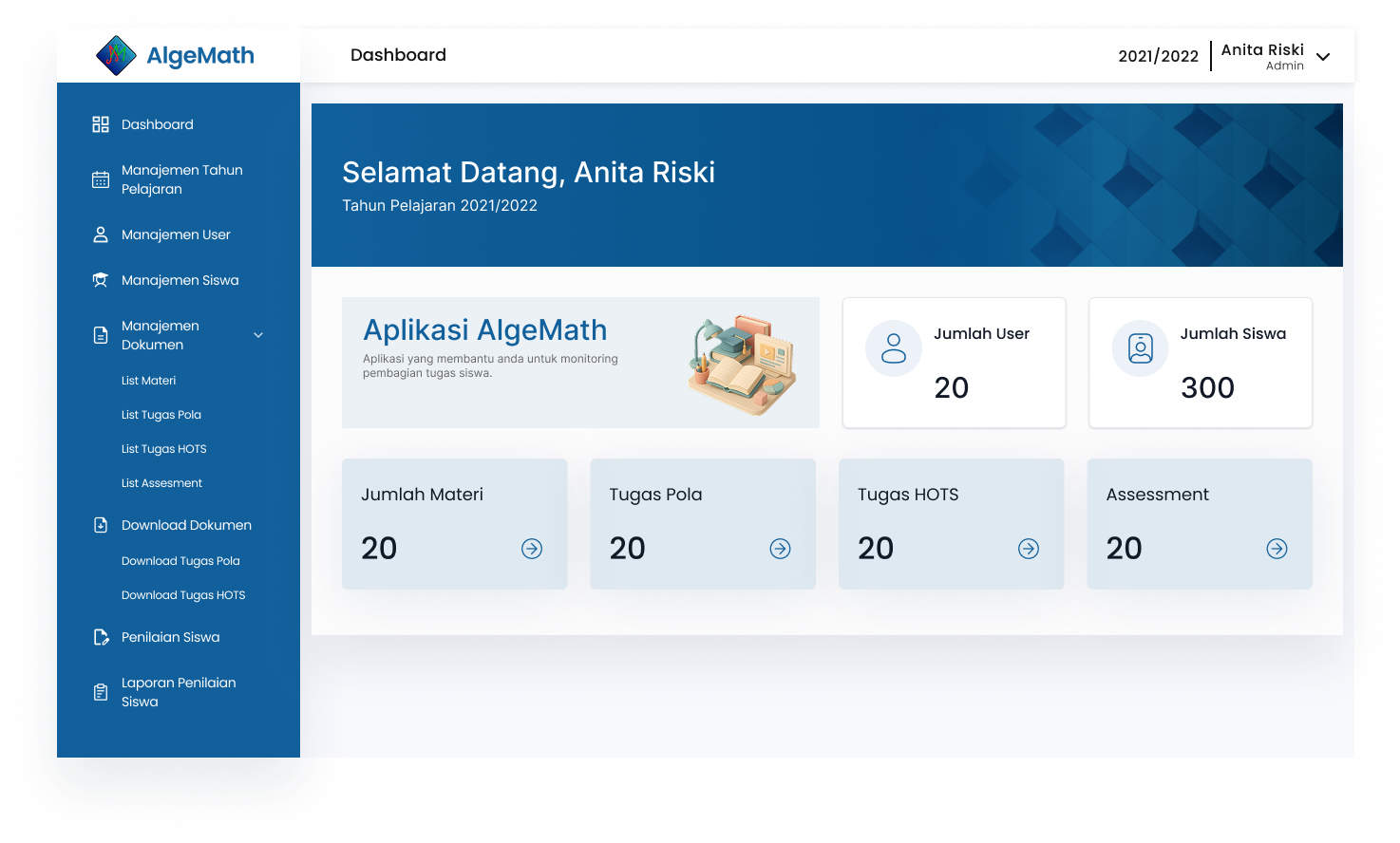1400x843 pixels.
Task: Open the Manajemen User menu
Action: pos(176,234)
